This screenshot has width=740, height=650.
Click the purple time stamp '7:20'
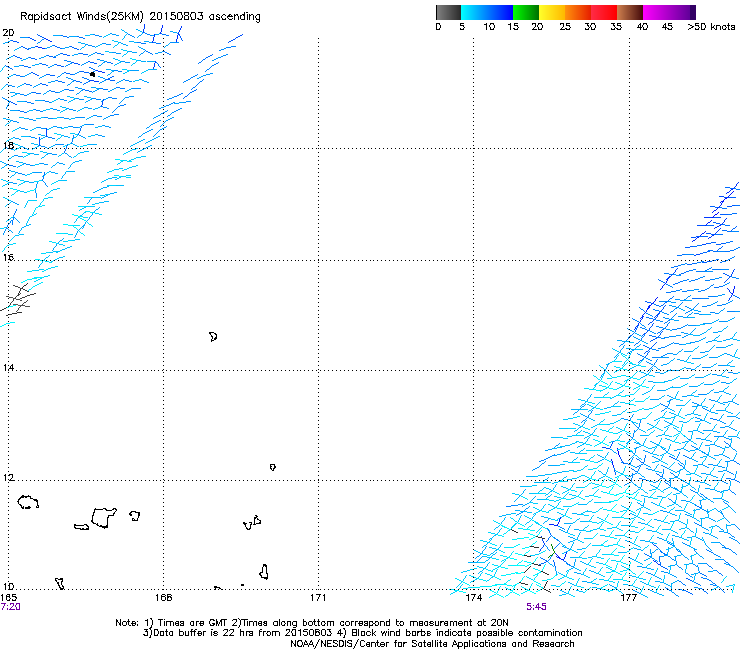tap(10, 607)
